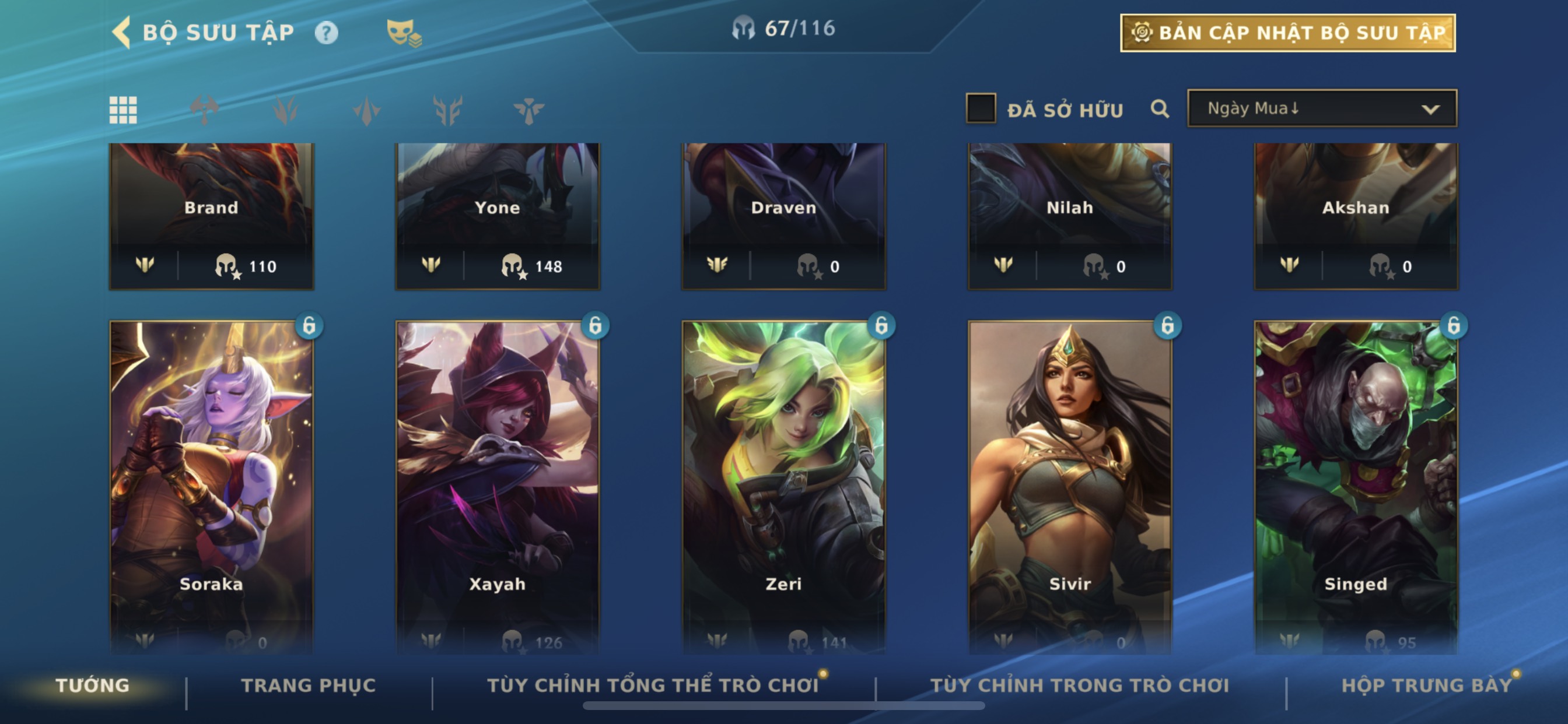The height and width of the screenshot is (724, 1568).
Task: Expand sort options with chevron arrow
Action: [x=1430, y=110]
